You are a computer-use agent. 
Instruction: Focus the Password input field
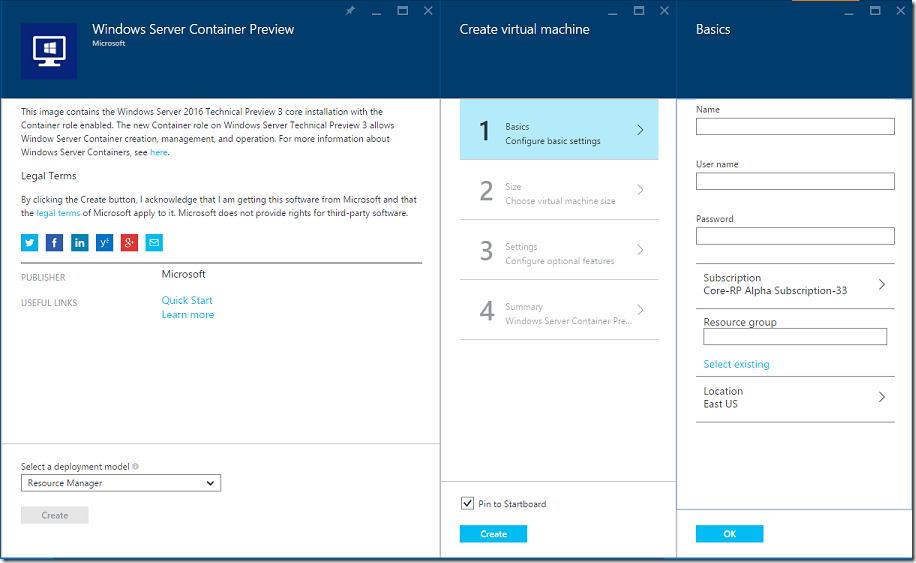coord(795,236)
